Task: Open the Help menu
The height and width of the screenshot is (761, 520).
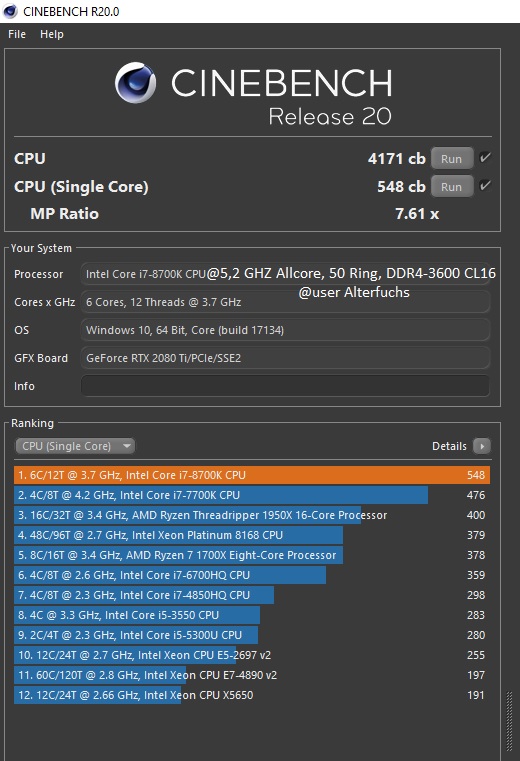Action: pyautogui.click(x=51, y=34)
